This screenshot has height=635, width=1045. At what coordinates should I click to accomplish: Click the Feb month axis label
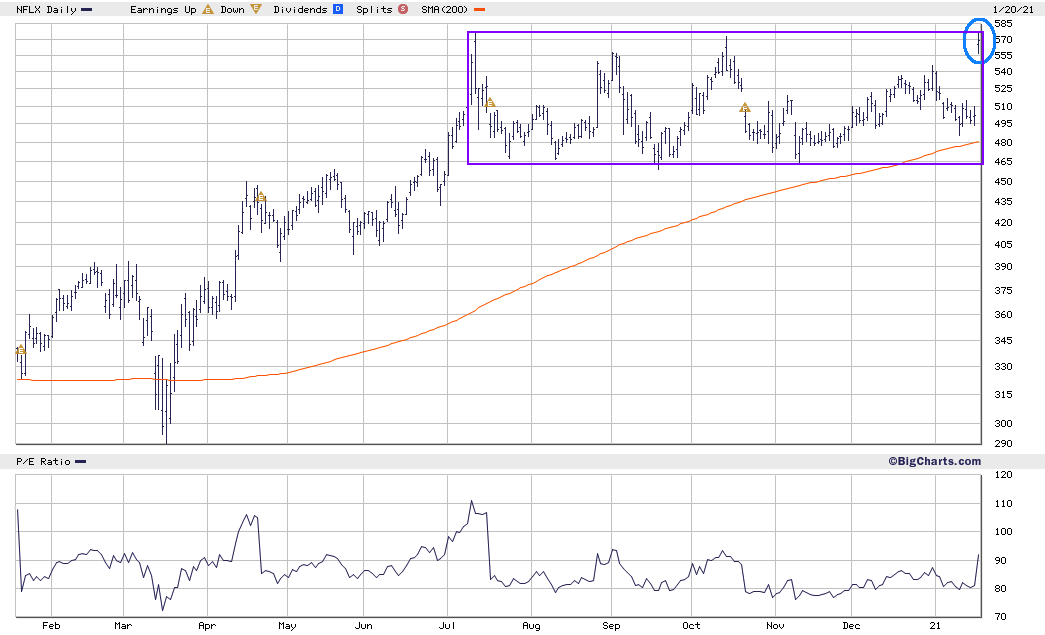pyautogui.click(x=51, y=626)
